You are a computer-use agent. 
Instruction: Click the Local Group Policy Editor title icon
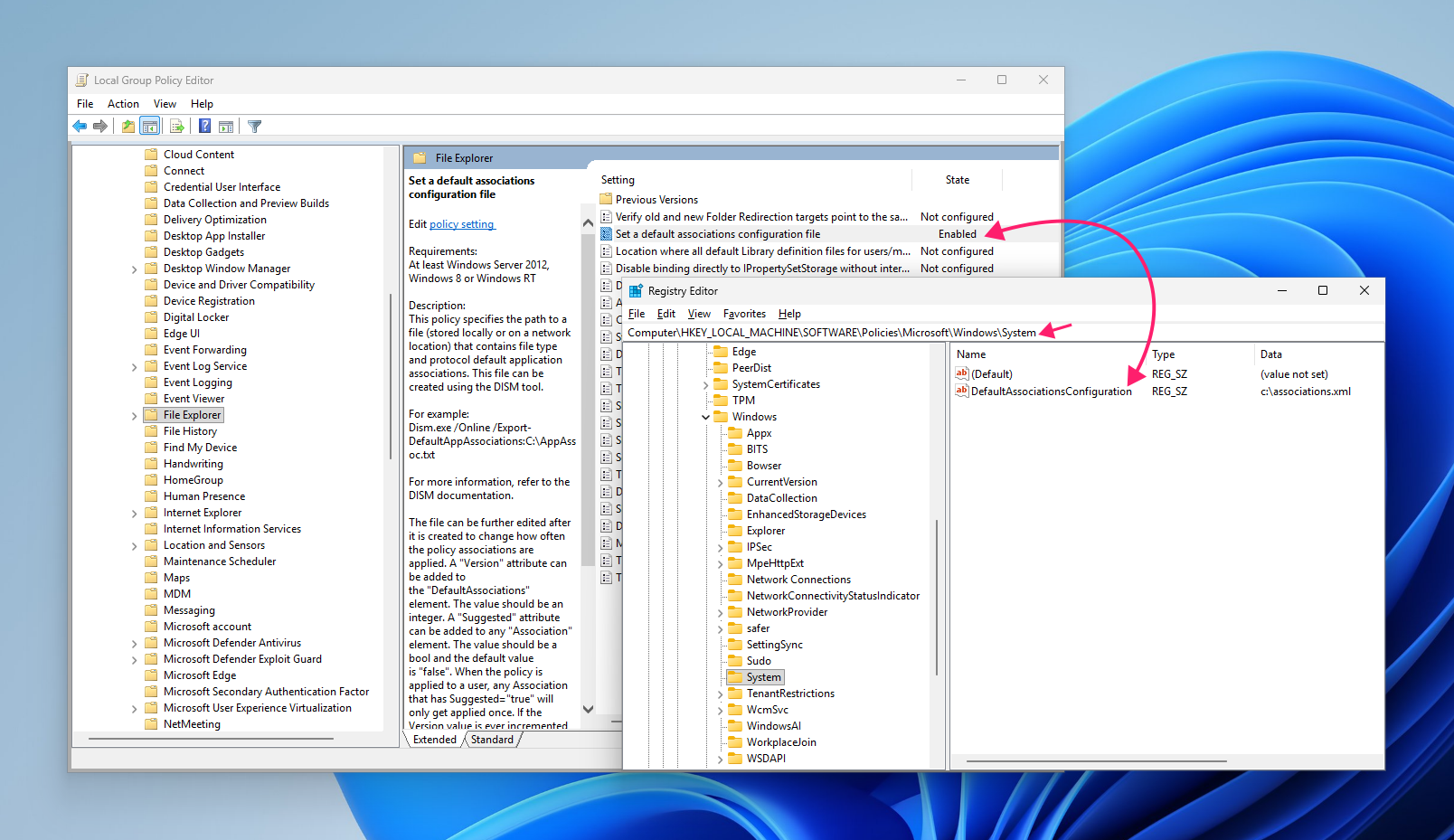point(82,80)
